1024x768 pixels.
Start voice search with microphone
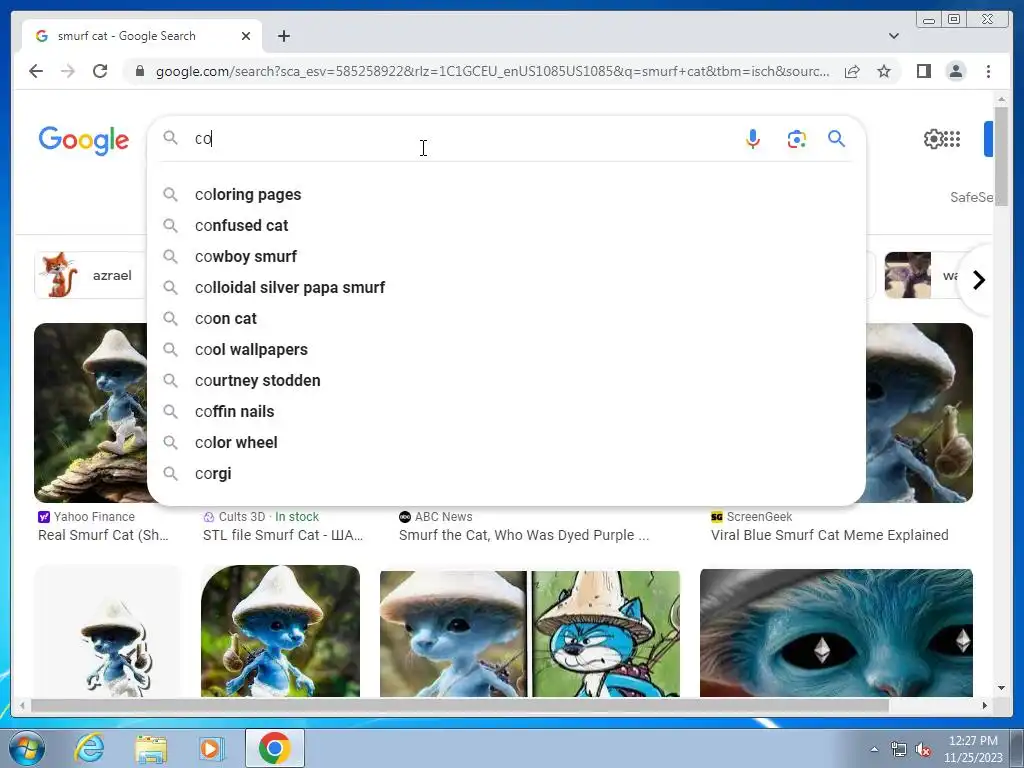tap(752, 138)
